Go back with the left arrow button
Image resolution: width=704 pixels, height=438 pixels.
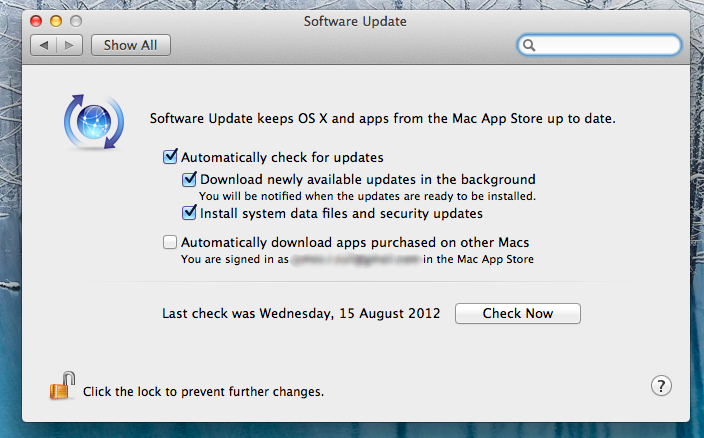click(x=44, y=45)
